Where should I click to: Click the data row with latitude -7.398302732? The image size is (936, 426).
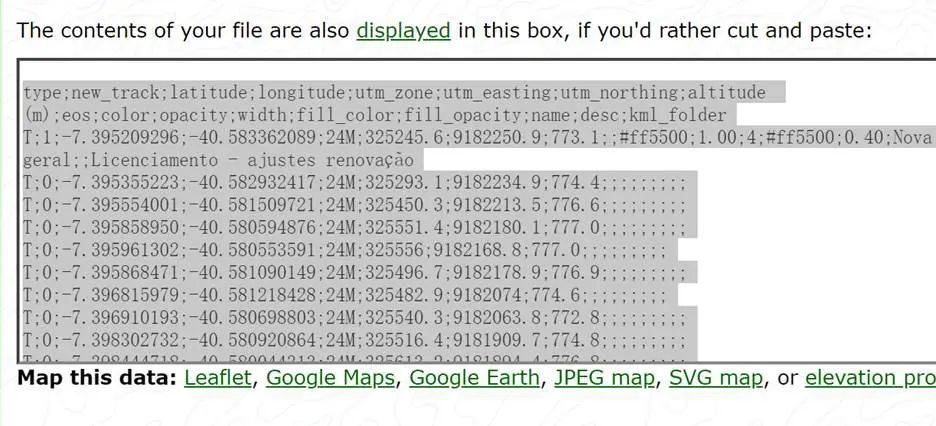(x=354, y=340)
